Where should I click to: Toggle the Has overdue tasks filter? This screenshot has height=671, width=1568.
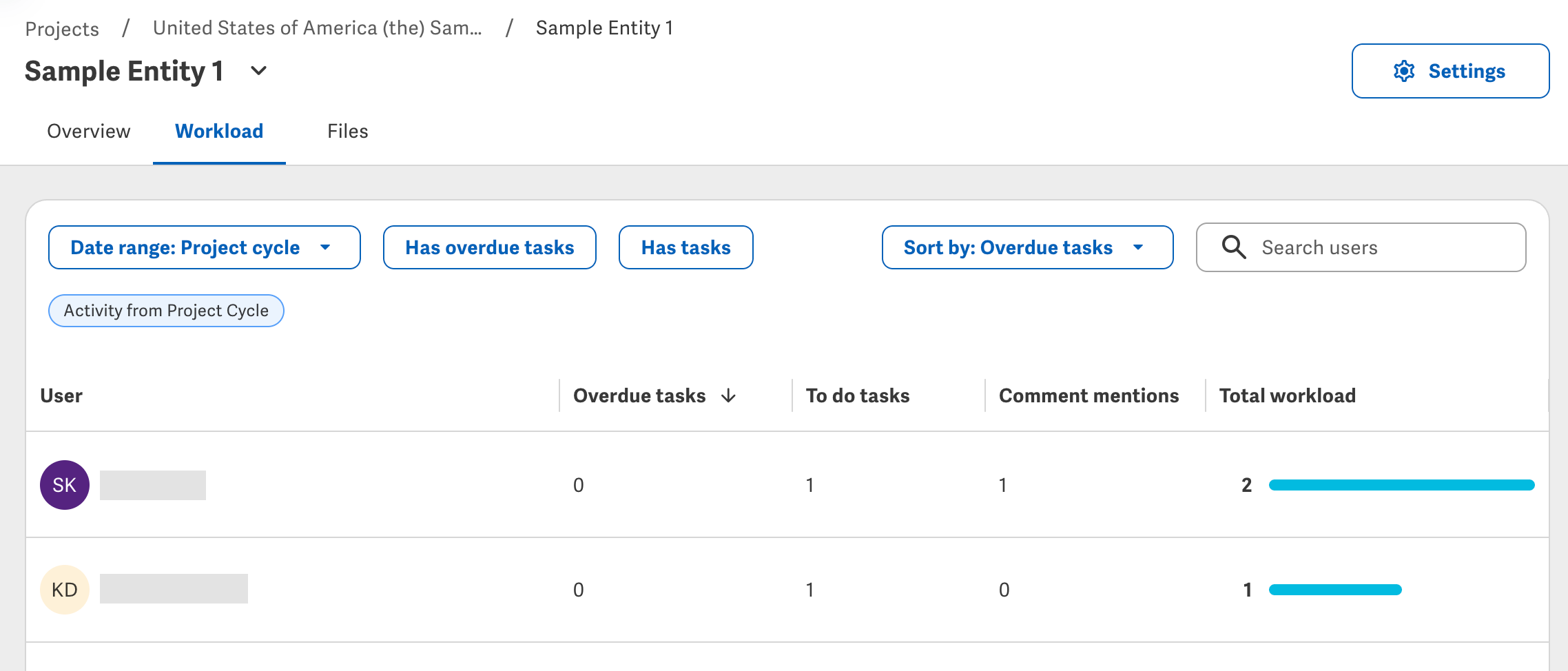490,247
